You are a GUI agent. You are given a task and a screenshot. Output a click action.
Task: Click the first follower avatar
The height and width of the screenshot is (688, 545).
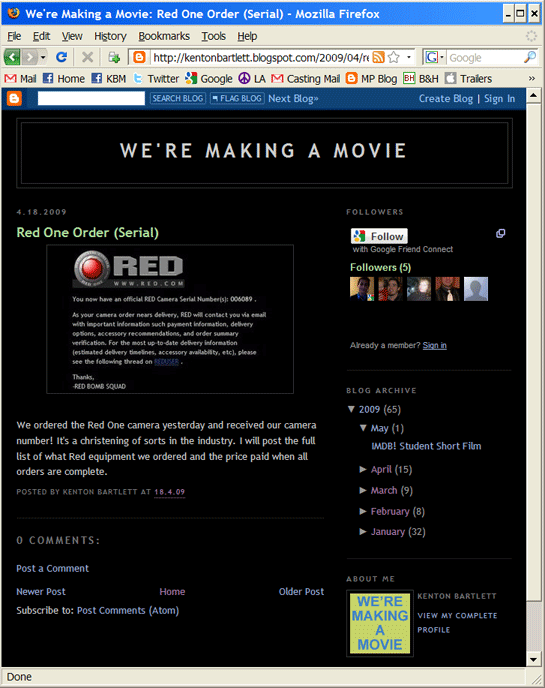pyautogui.click(x=362, y=289)
